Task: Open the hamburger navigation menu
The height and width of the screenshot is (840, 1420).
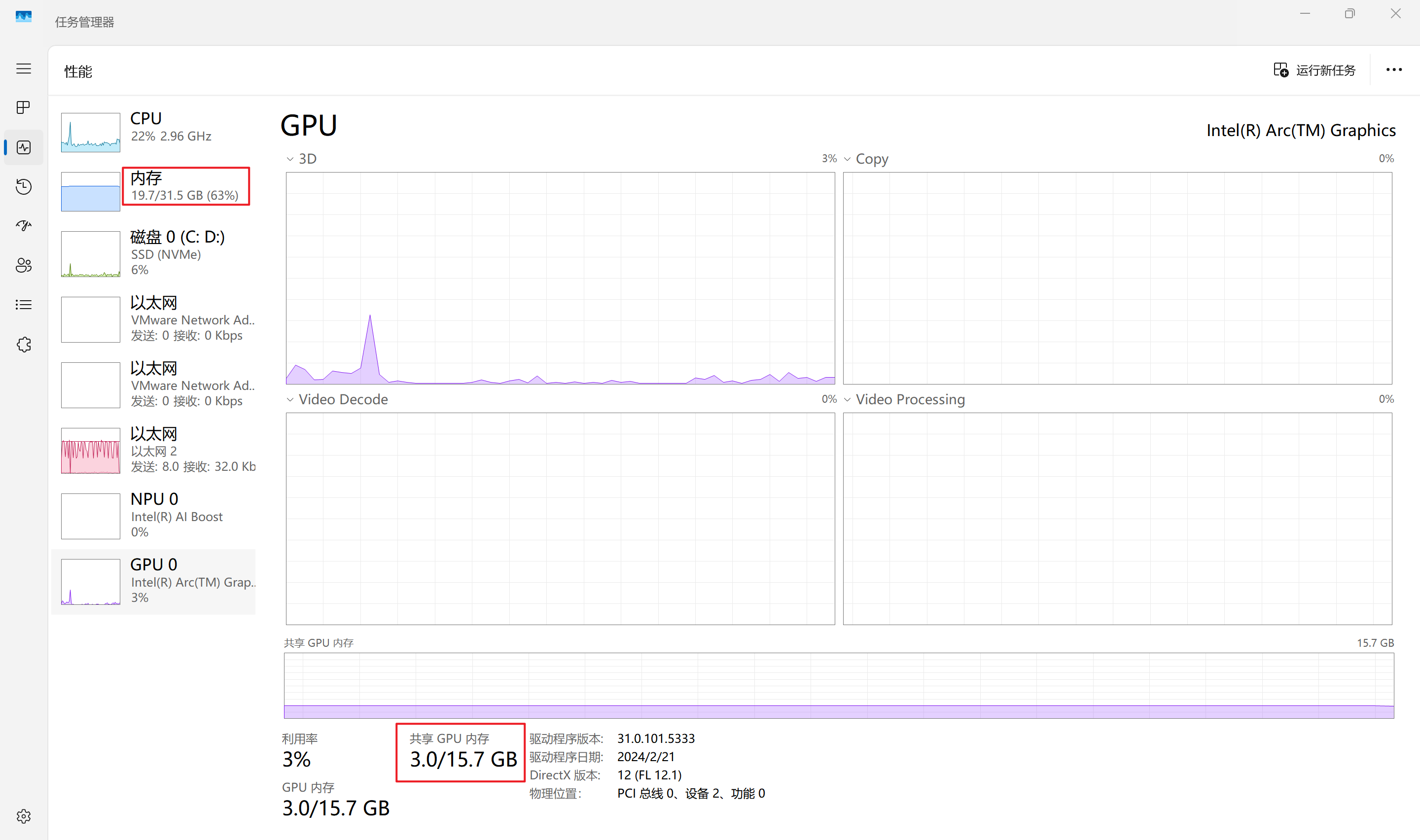Action: pyautogui.click(x=23, y=69)
